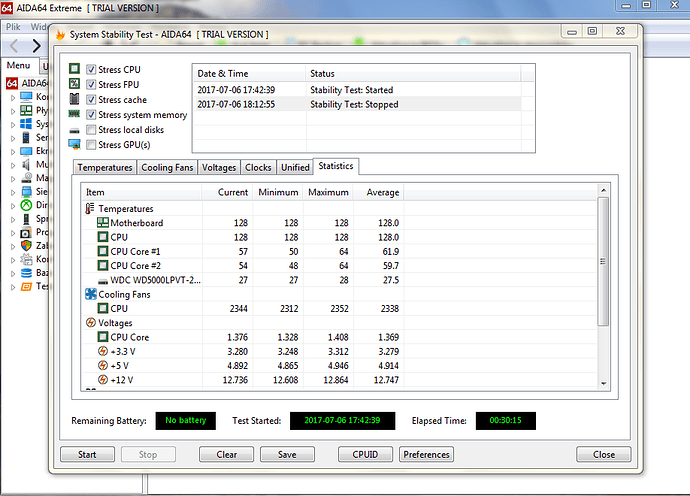
Task: Click the Stress CPU chip icon
Action: [74, 69]
